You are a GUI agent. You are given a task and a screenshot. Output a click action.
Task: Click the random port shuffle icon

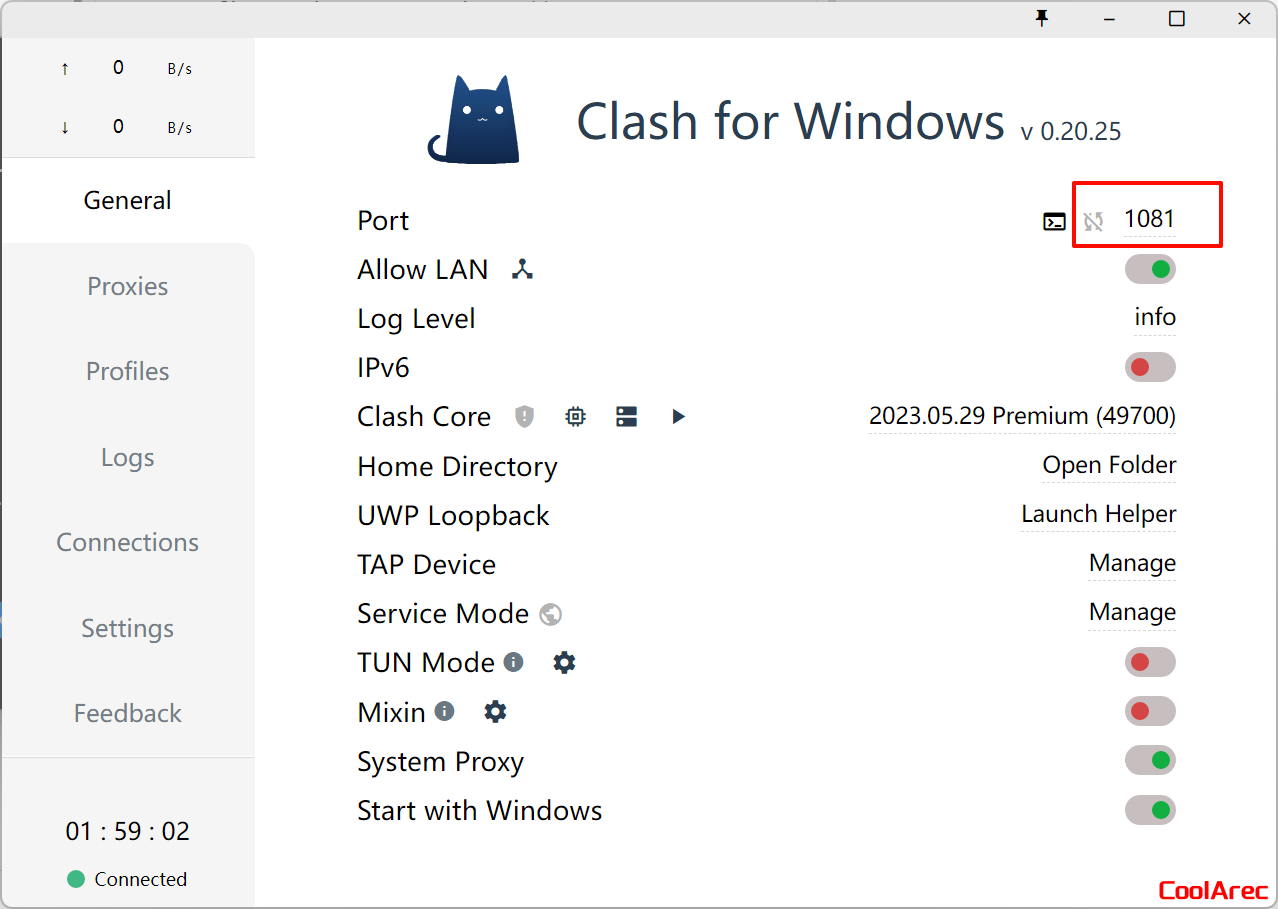tap(1093, 222)
